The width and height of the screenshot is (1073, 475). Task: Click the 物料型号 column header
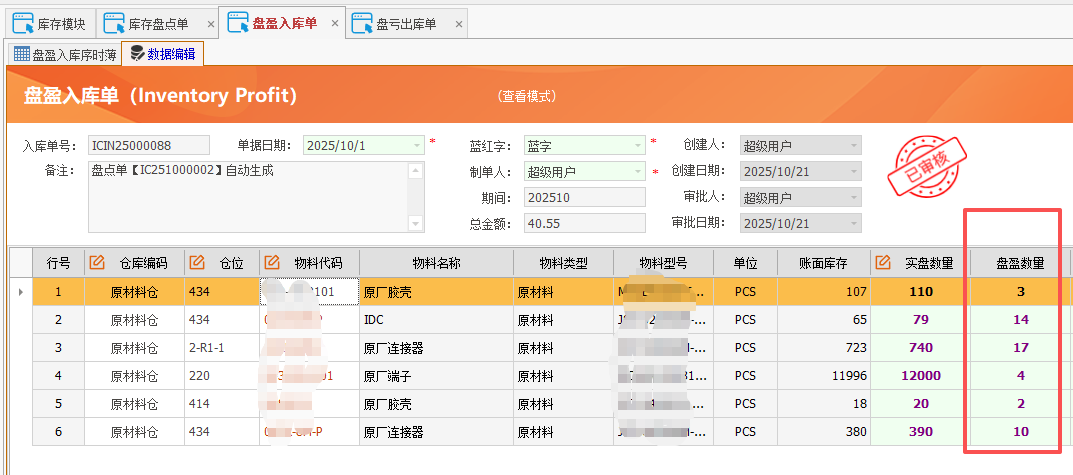pyautogui.click(x=663, y=263)
